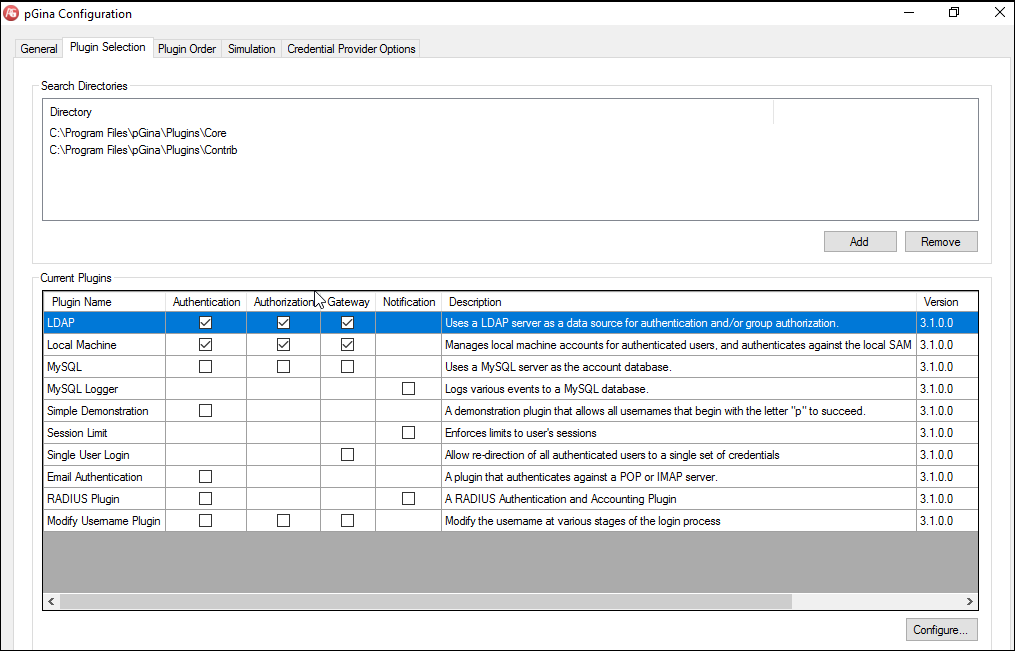This screenshot has width=1015, height=651.
Task: Enable Session Limit Notification checkbox
Action: click(x=408, y=432)
